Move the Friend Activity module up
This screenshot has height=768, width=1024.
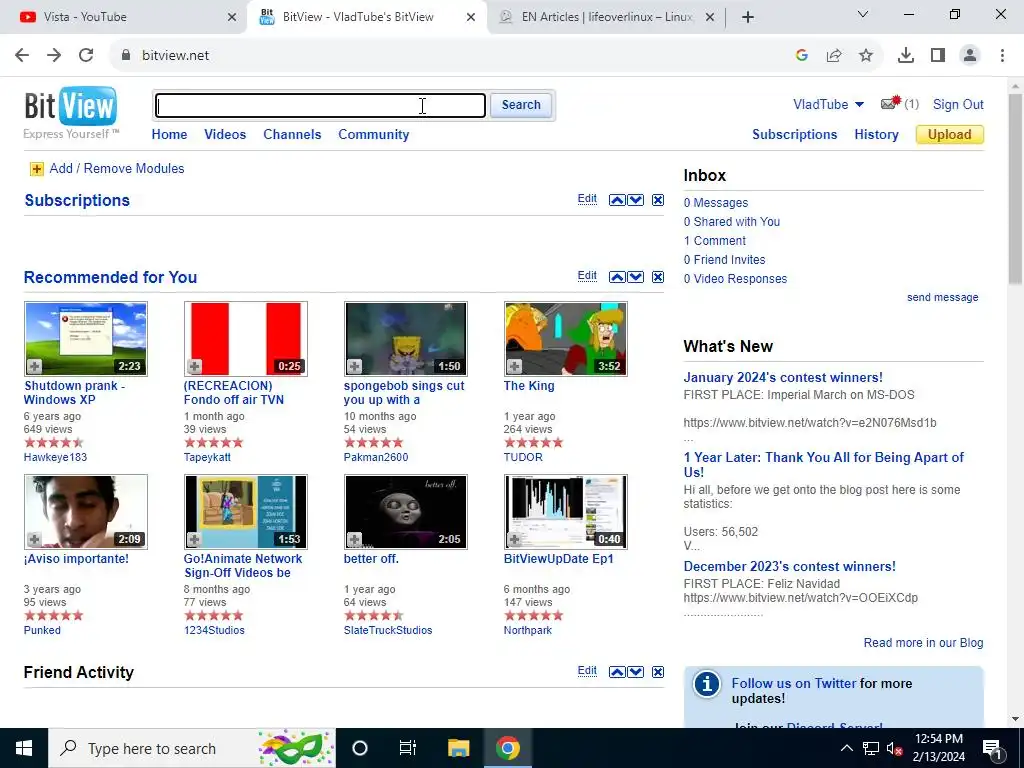click(617, 672)
